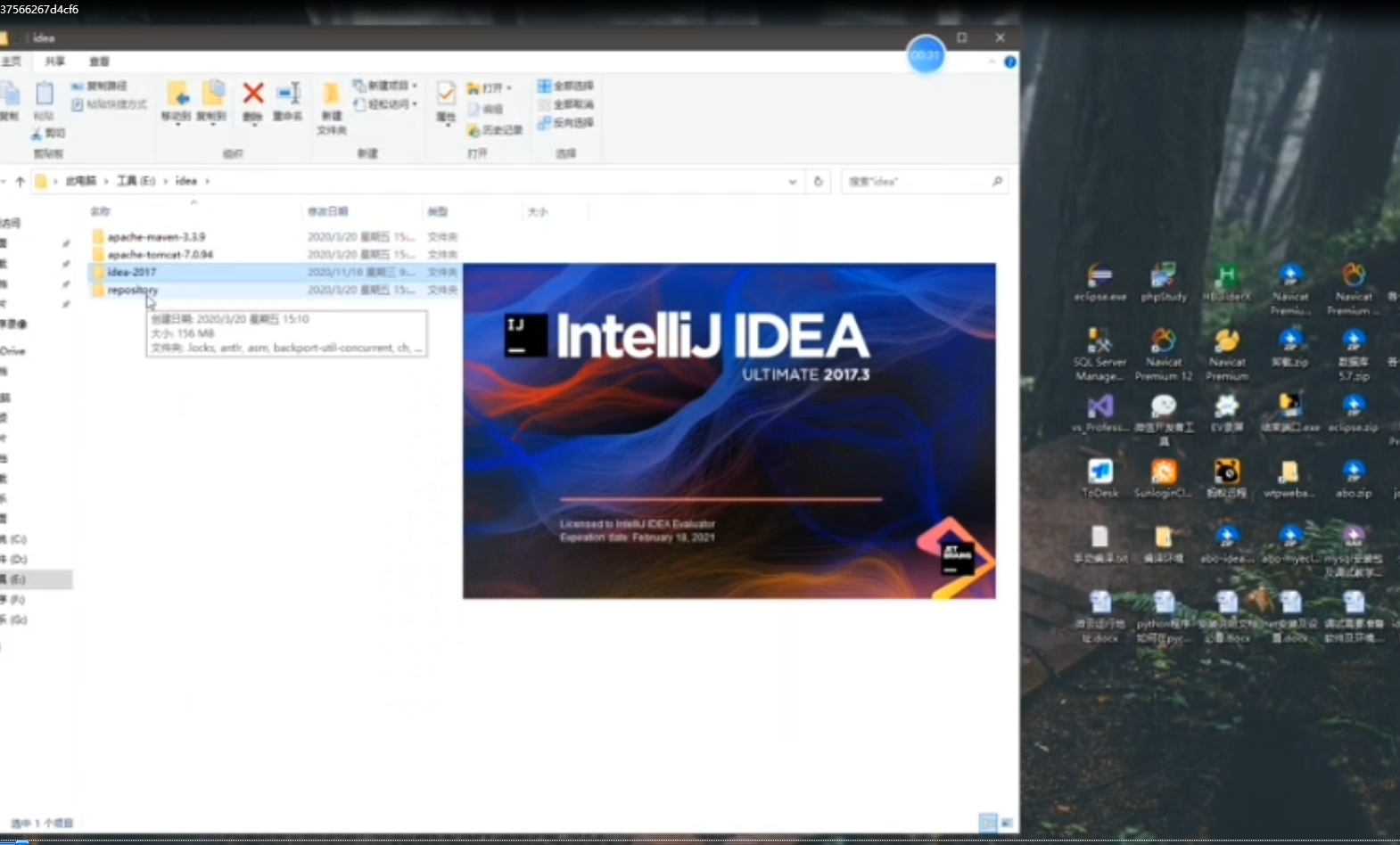
Task: Select the eclipse.zip desktop icon
Action: click(x=1353, y=414)
